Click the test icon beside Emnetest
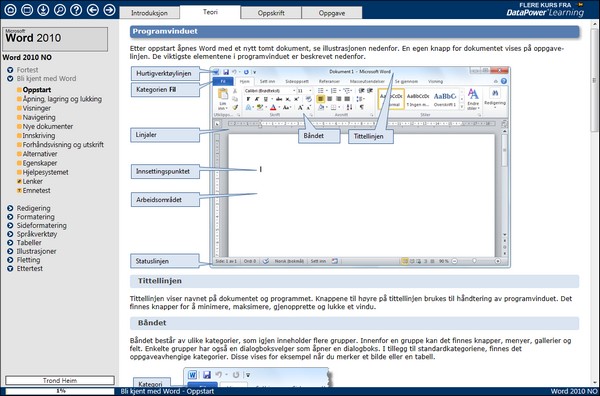Screen dimensions: 600x396 [x=19, y=191]
